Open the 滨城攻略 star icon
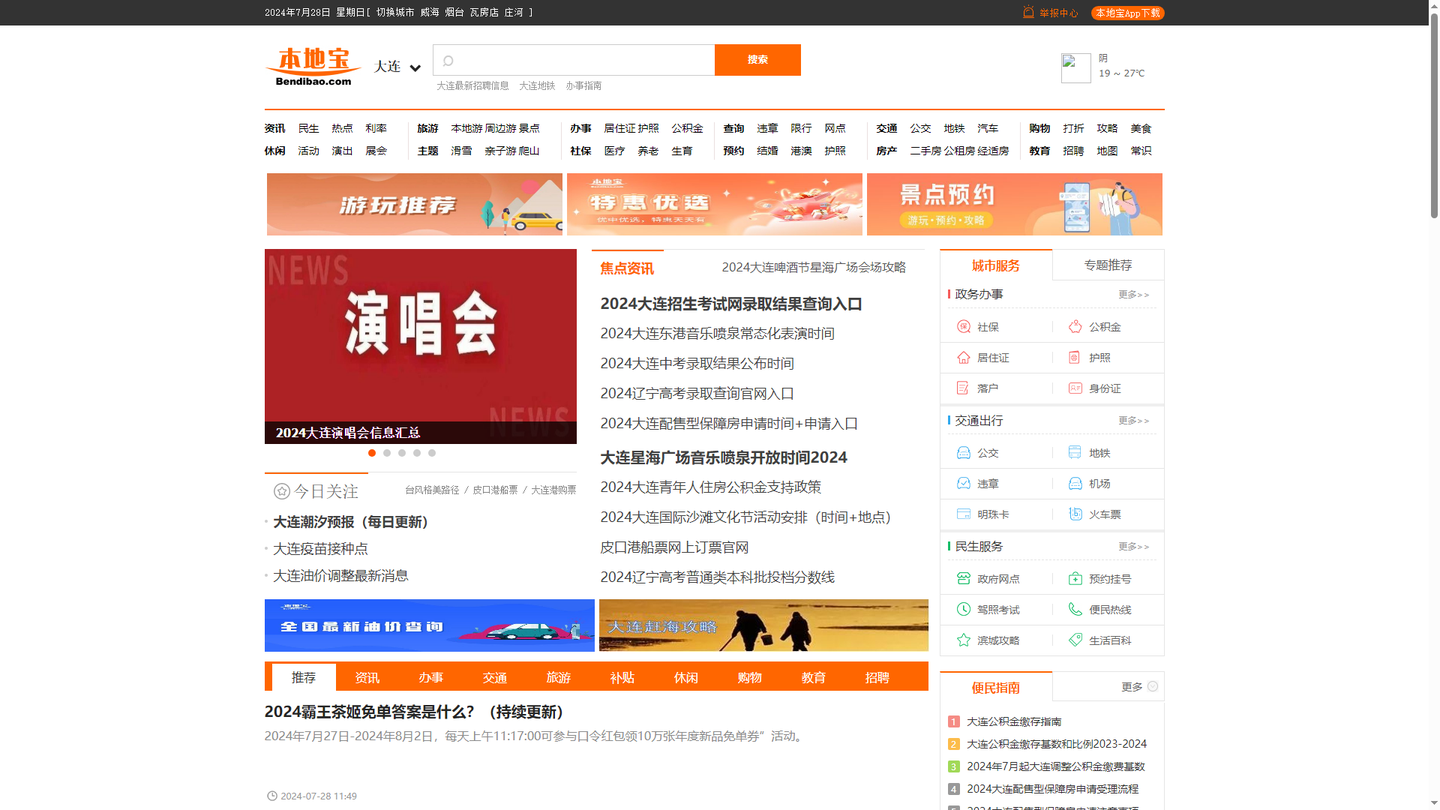 (964, 640)
